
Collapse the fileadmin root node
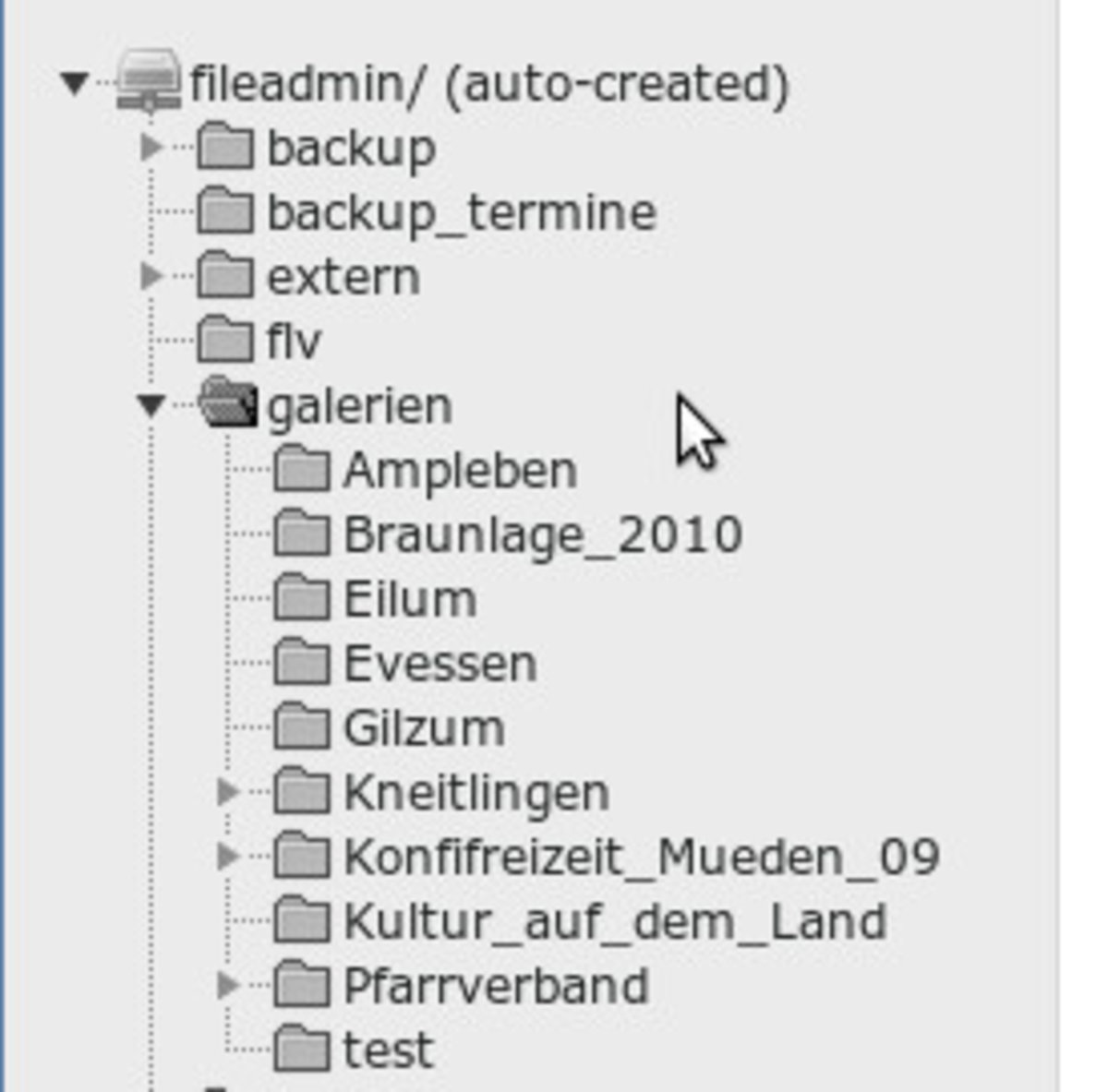pos(74,84)
